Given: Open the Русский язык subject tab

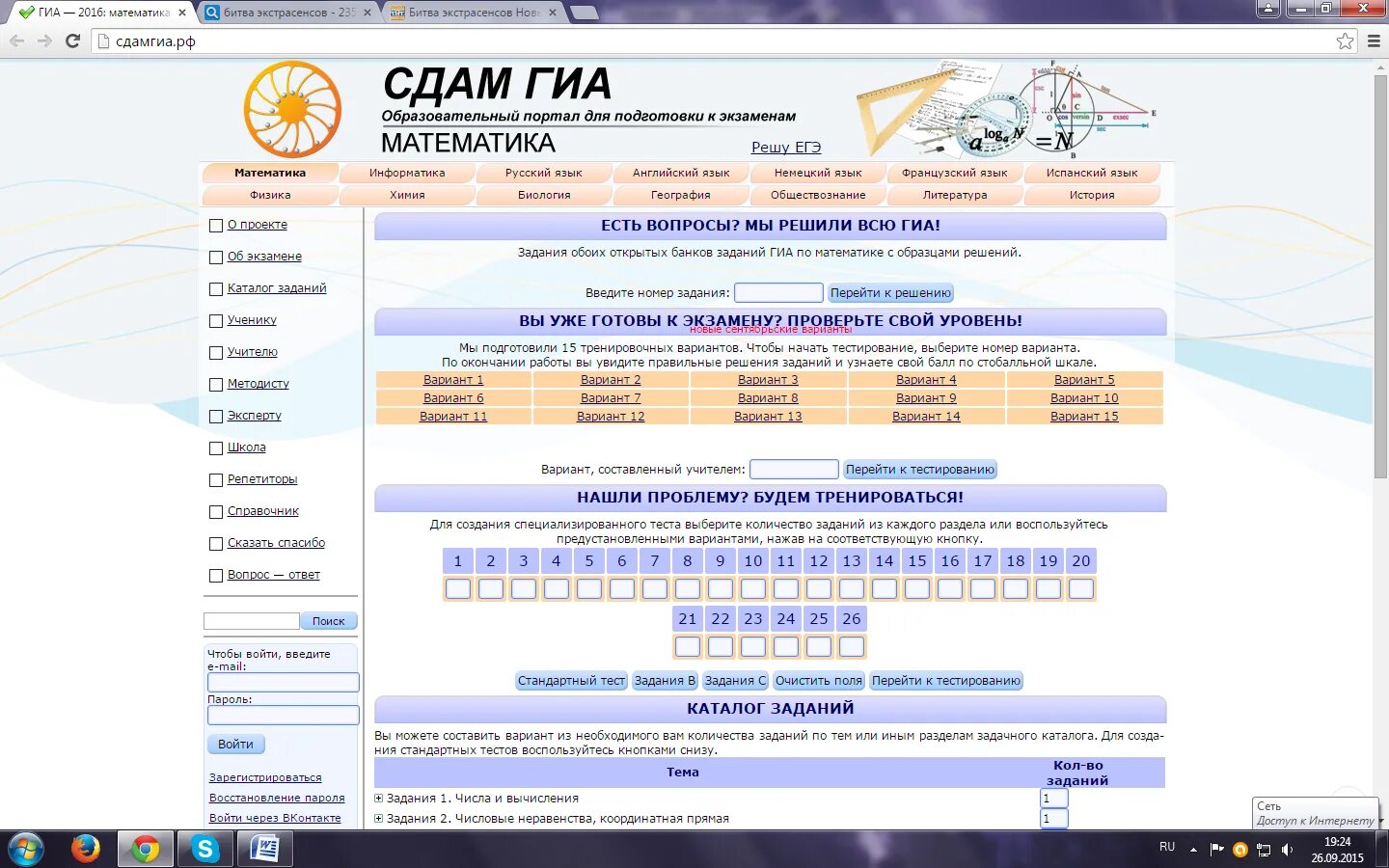Looking at the screenshot, I should tap(544, 173).
